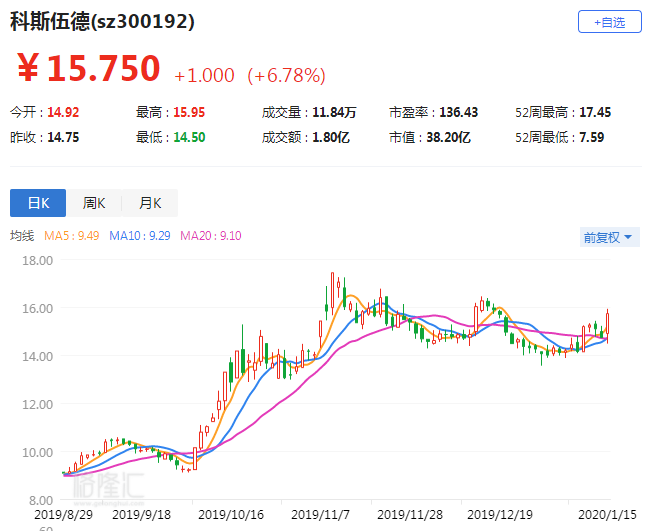Switch to the 月K monthly chart tab
649x531 pixels.
pos(150,203)
